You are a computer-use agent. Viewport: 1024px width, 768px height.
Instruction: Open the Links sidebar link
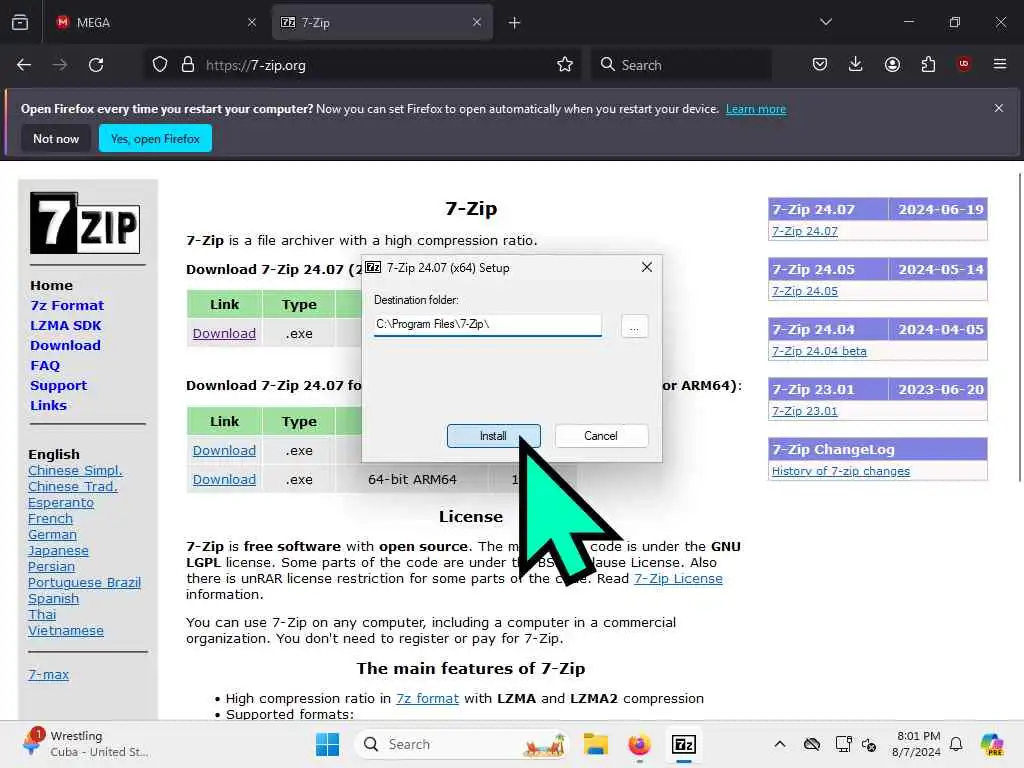[48, 406]
